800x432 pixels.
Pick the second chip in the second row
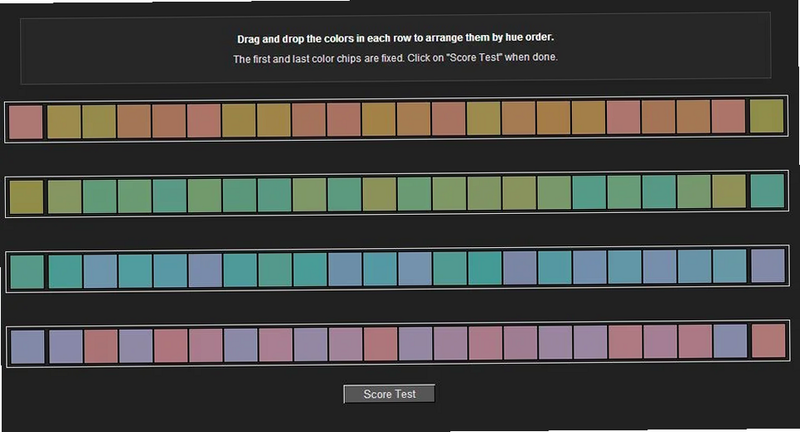tap(64, 196)
